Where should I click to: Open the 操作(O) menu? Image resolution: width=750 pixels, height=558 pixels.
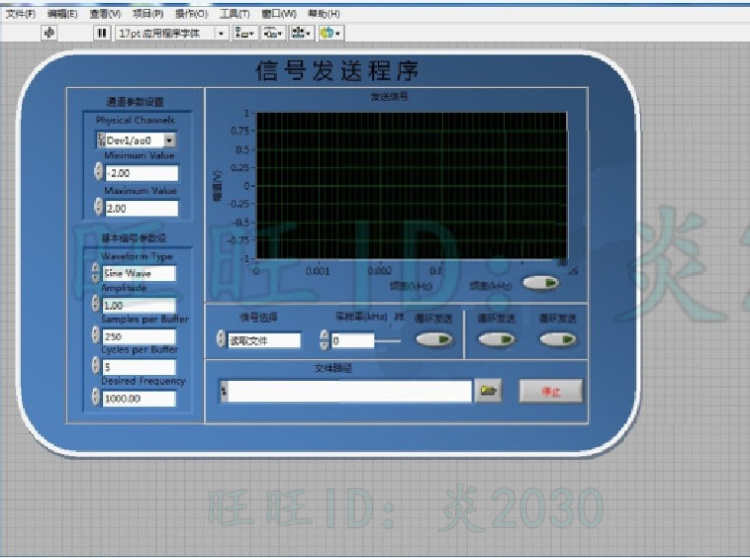coord(191,14)
